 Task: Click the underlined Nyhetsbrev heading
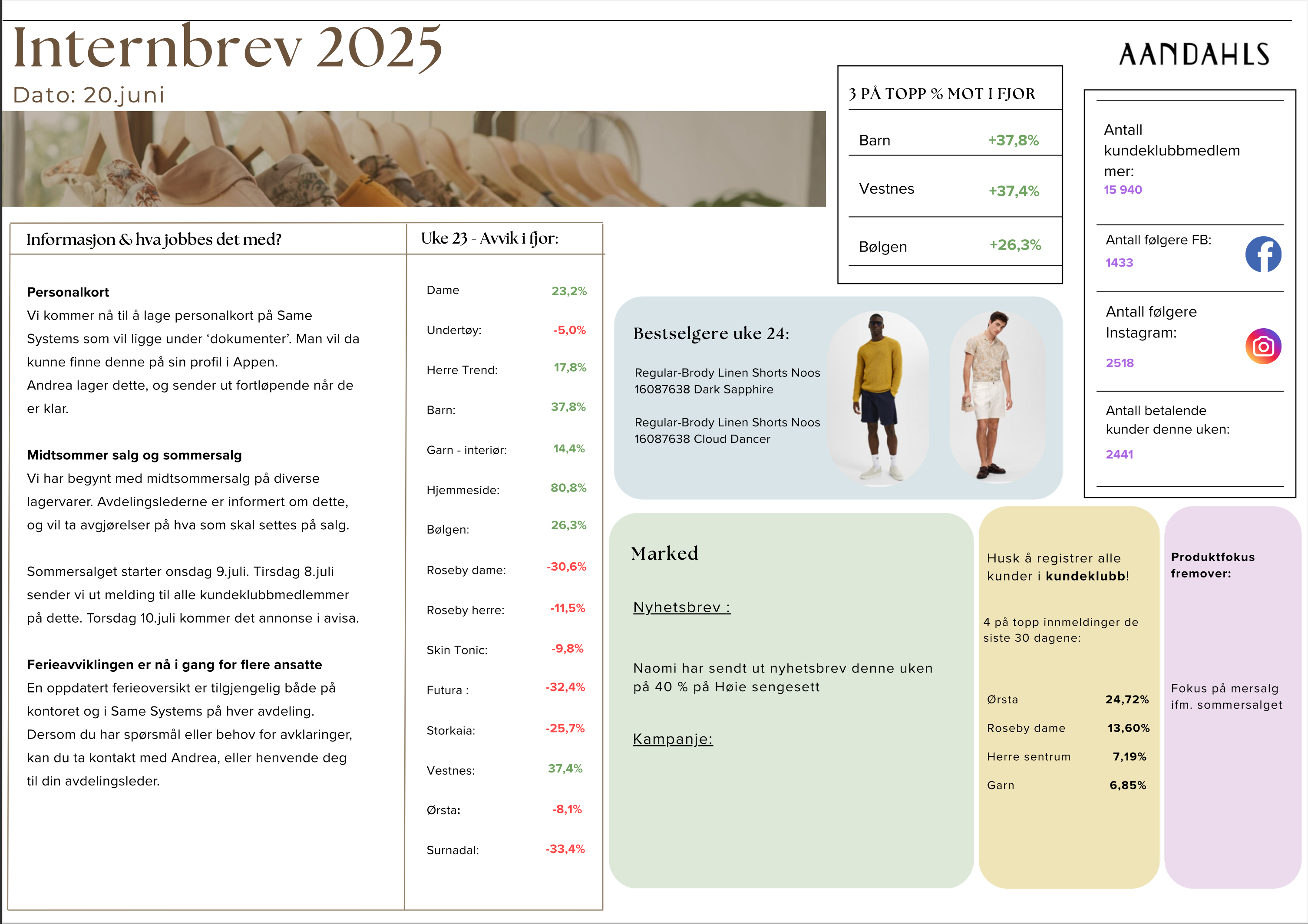pyautogui.click(x=681, y=607)
